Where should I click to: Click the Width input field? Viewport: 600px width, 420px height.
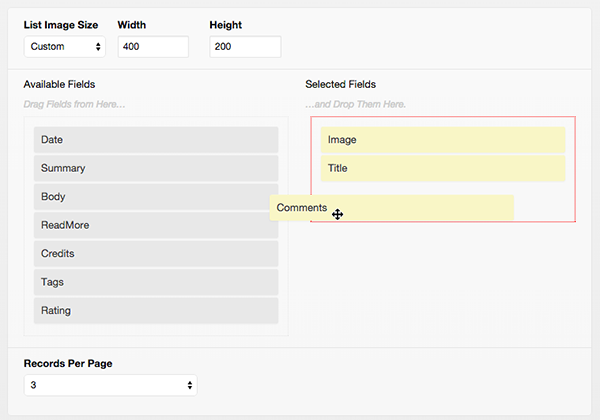(153, 47)
